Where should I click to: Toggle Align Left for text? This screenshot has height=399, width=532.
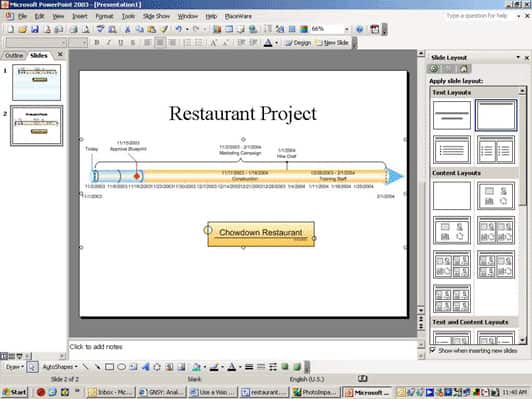[x=147, y=43]
